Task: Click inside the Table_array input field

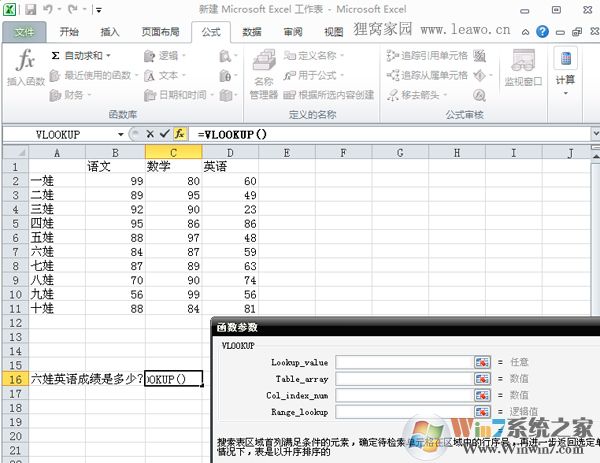Action: click(403, 379)
